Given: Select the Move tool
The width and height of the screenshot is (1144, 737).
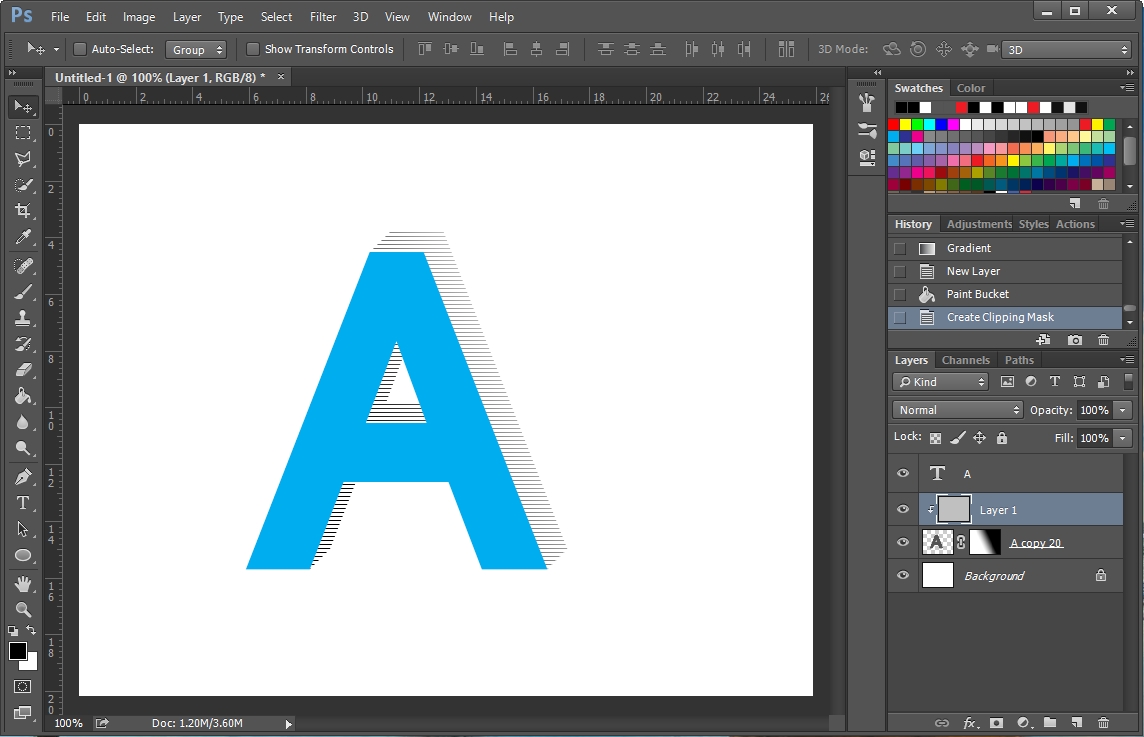Looking at the screenshot, I should 23,107.
